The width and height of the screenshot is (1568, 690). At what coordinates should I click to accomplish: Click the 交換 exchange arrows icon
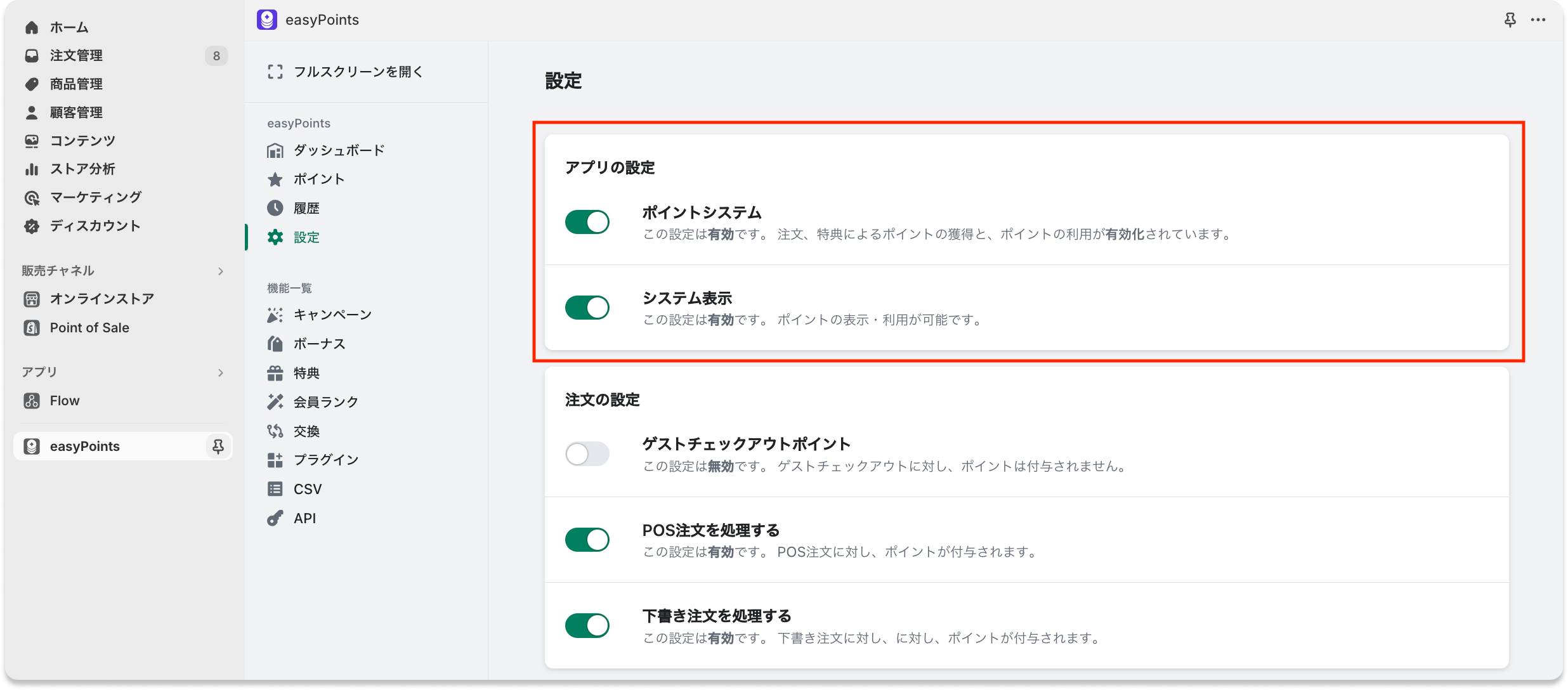coord(275,432)
